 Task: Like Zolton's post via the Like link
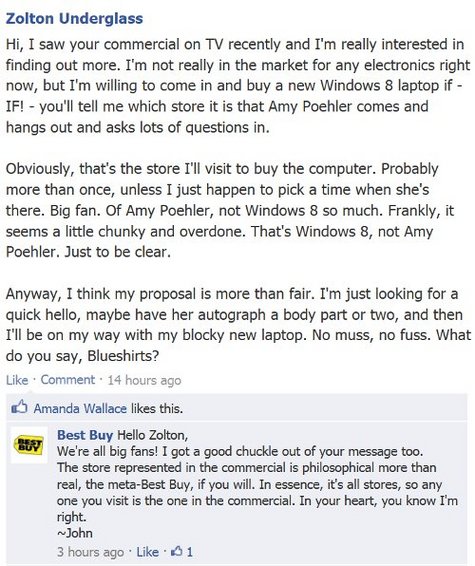17,380
